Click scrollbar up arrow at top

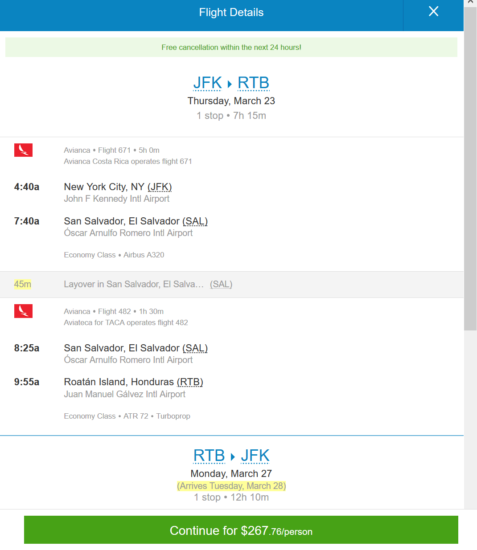[470, 2]
